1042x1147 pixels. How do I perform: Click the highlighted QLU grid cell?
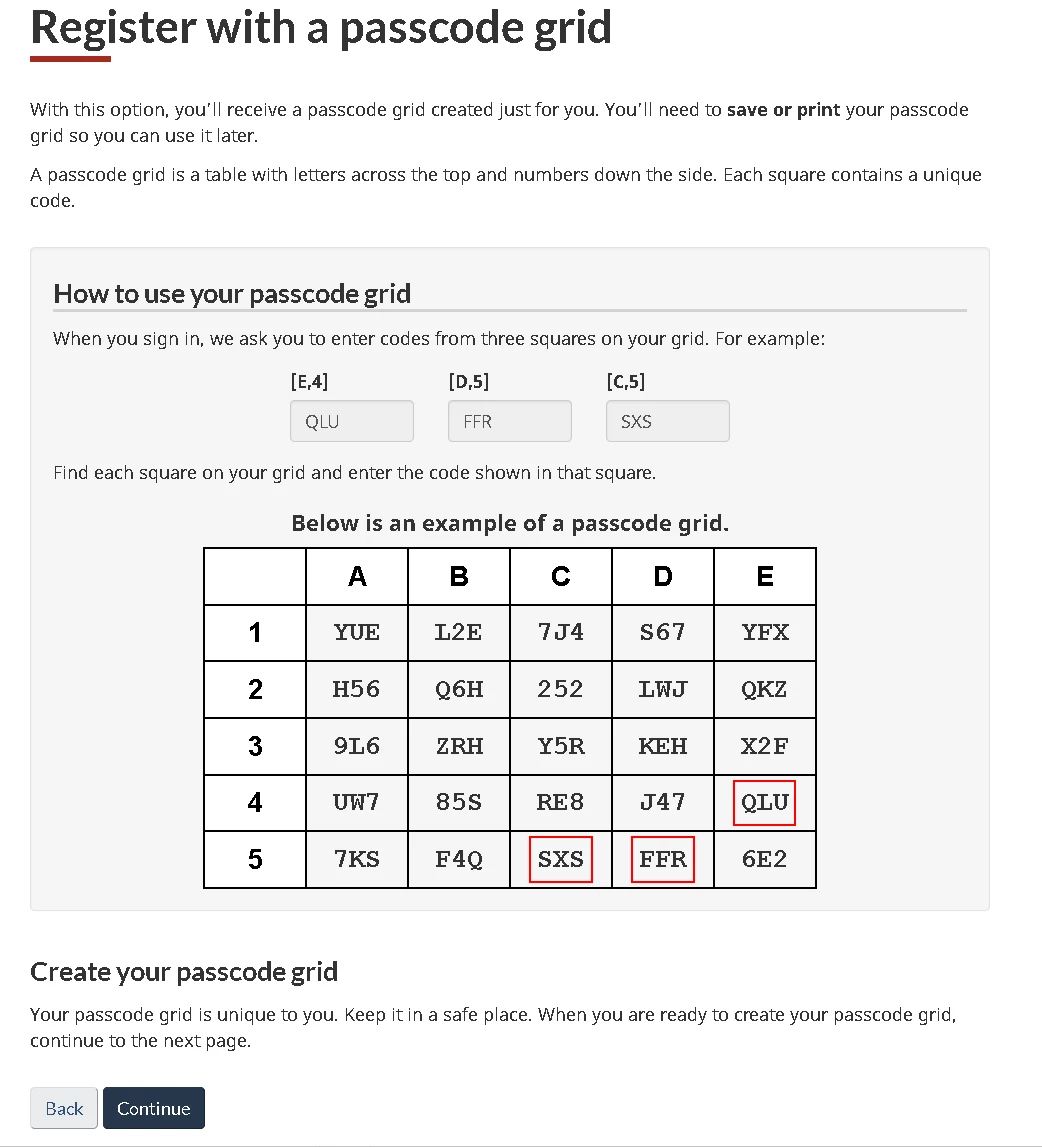765,802
